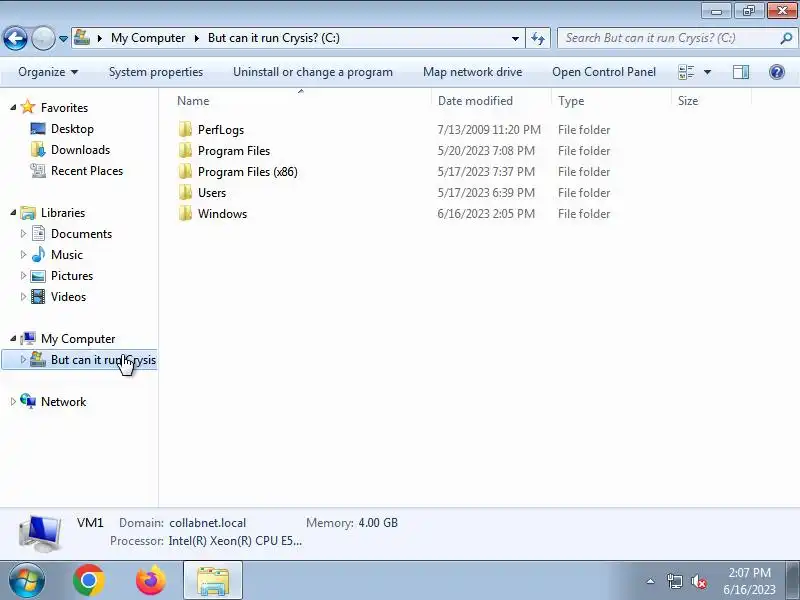Open the recent pages dropdown arrow
Image resolution: width=800 pixels, height=600 pixels.
pyautogui.click(x=63, y=39)
